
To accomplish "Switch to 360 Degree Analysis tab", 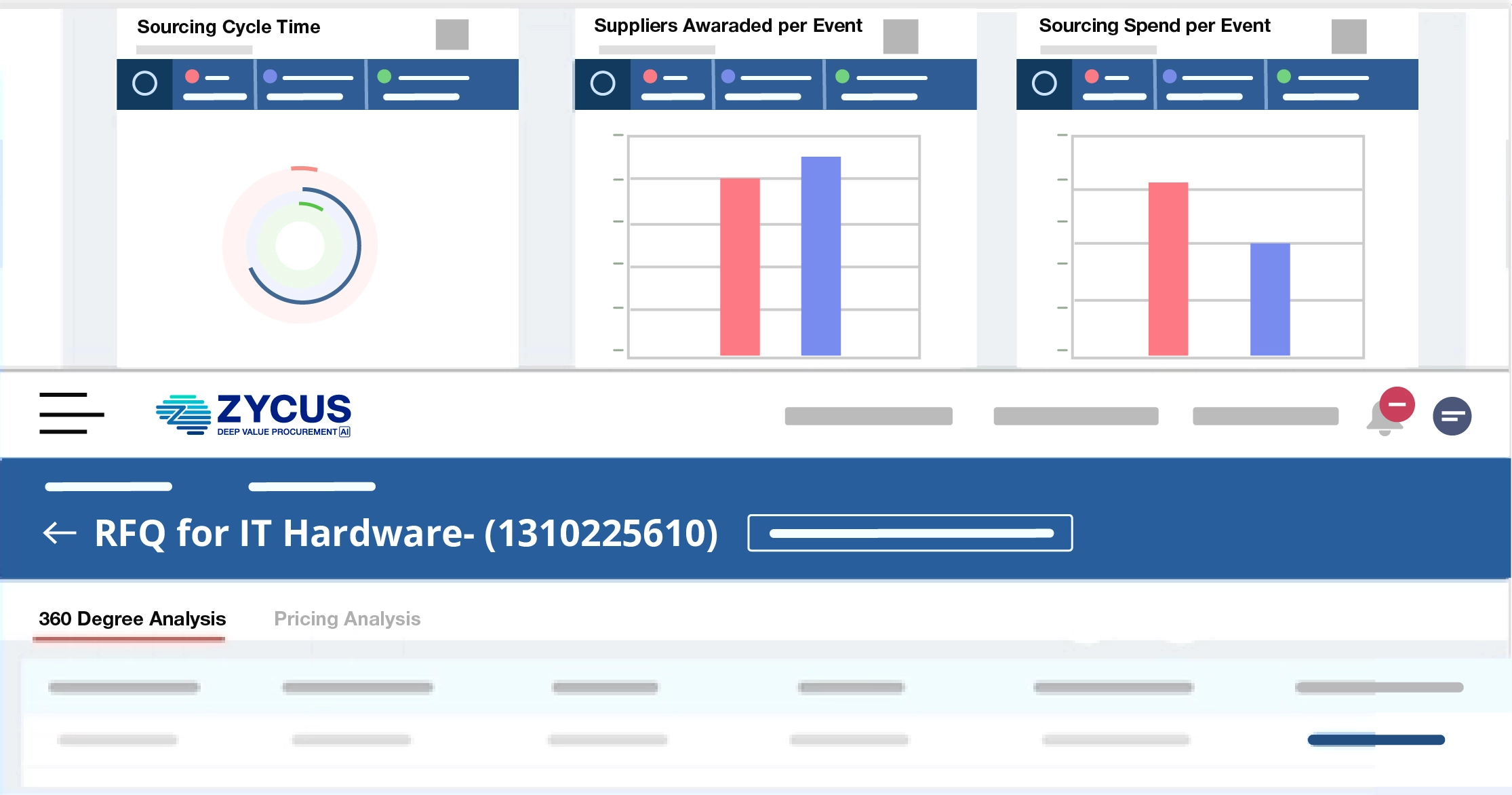I will pos(132,619).
